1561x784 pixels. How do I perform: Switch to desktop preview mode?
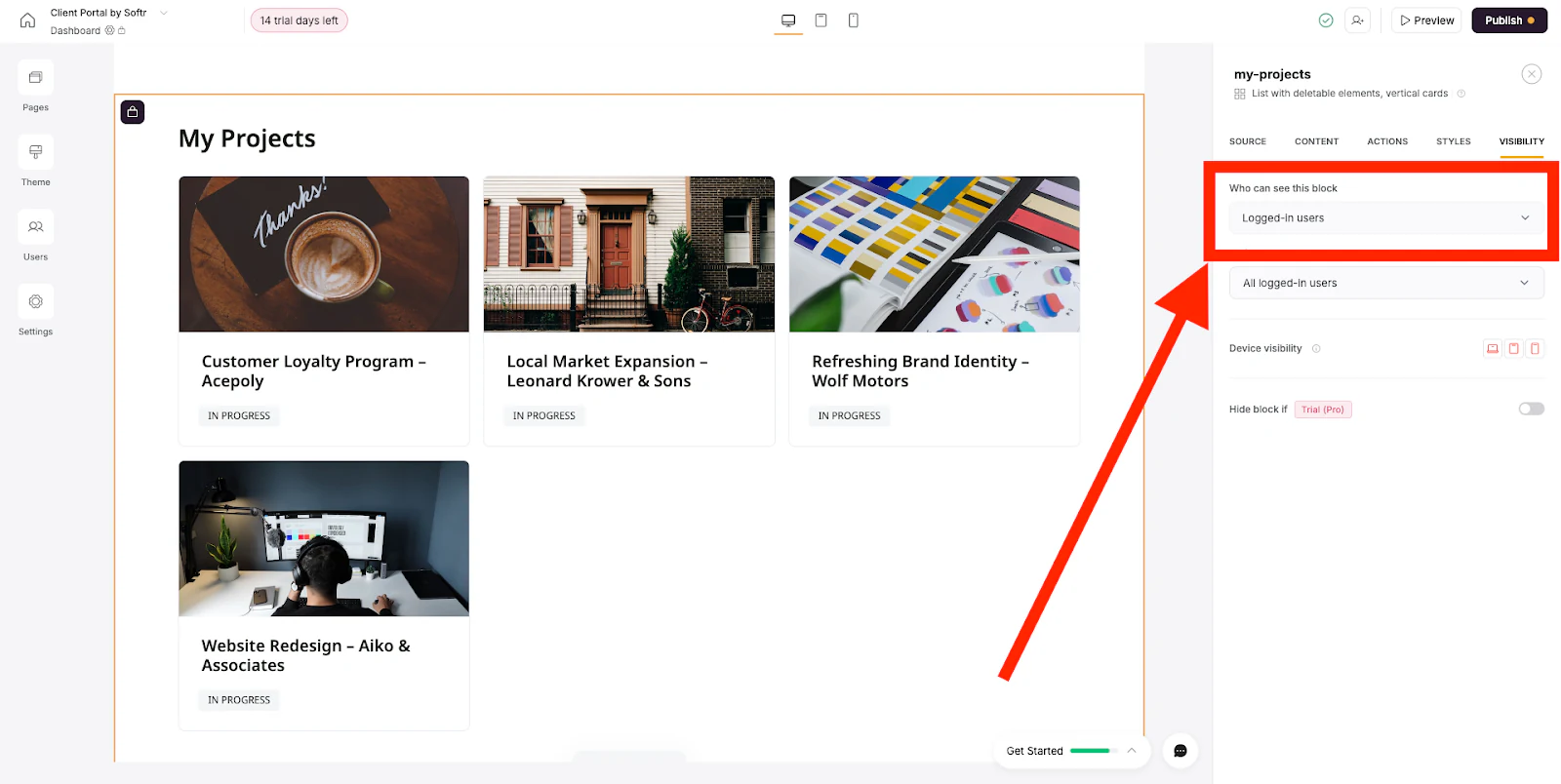(x=788, y=20)
